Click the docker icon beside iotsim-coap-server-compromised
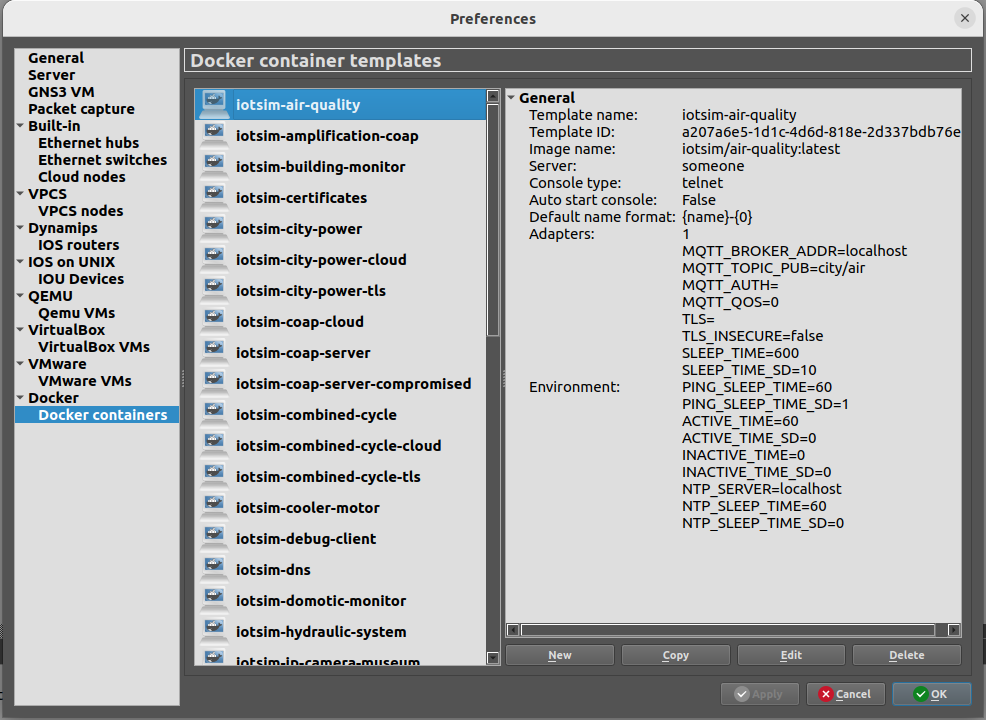 coord(214,384)
